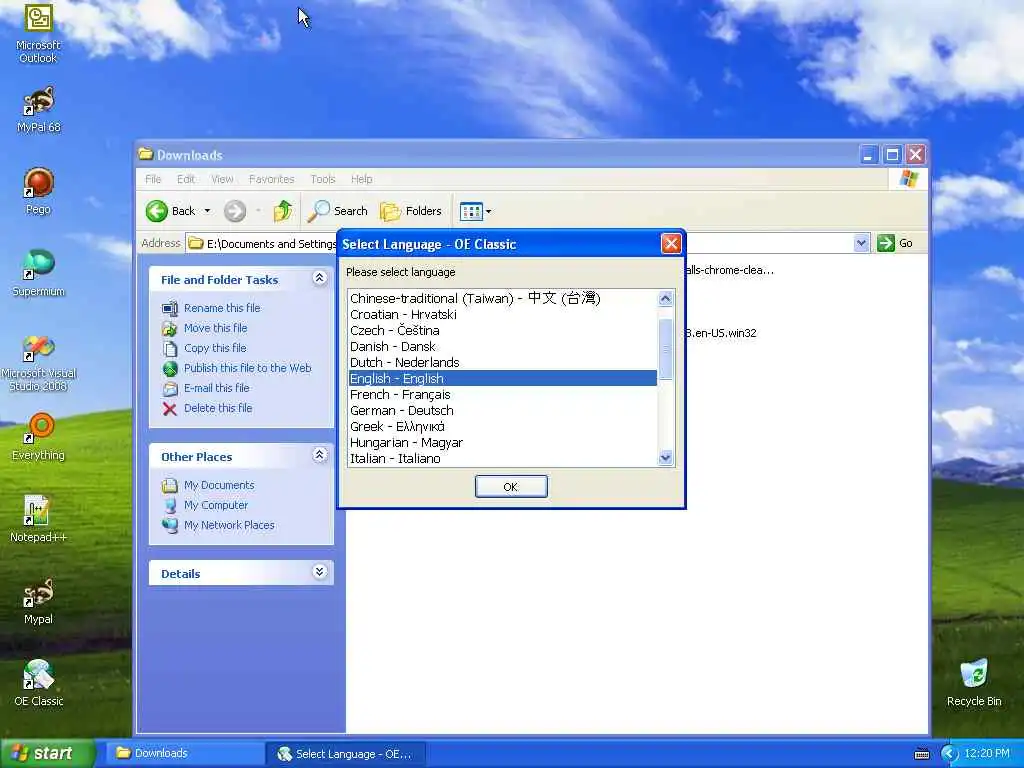Screen dimensions: 1024x768
Task: Select Chinese-traditional (Taiwan) language
Action: 503,298
